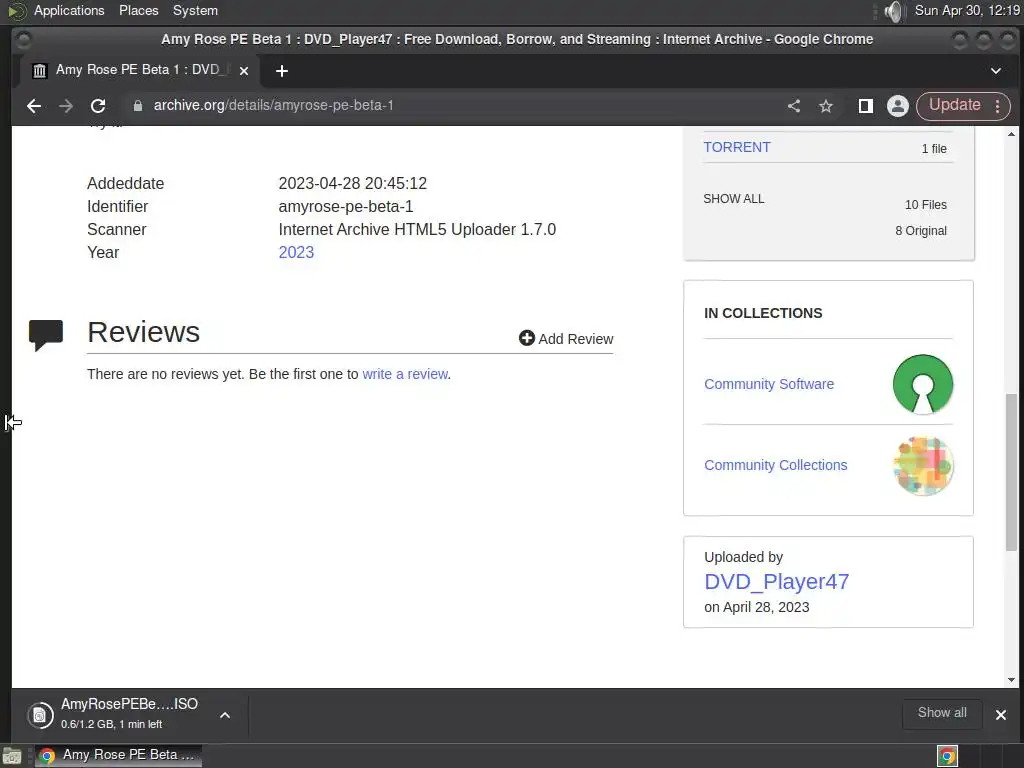Open the tab search dropdown chevron
Viewport: 1024px width, 768px height.
tap(996, 71)
